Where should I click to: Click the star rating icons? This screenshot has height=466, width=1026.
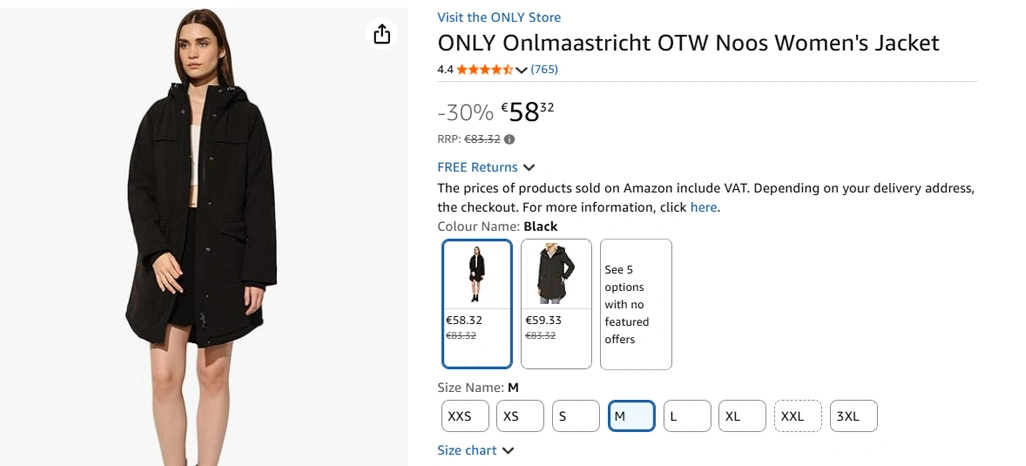coord(485,70)
